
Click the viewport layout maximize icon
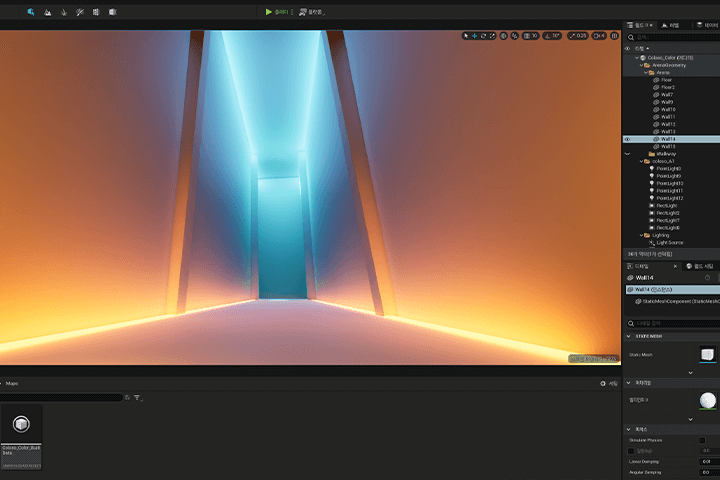pyautogui.click(x=614, y=36)
